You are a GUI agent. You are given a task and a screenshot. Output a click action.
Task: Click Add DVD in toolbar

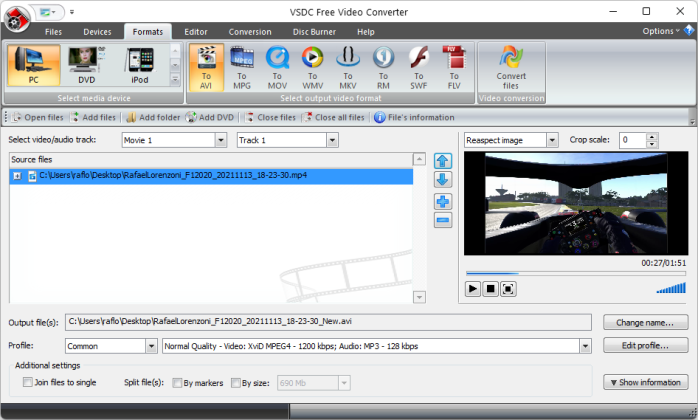pos(210,117)
